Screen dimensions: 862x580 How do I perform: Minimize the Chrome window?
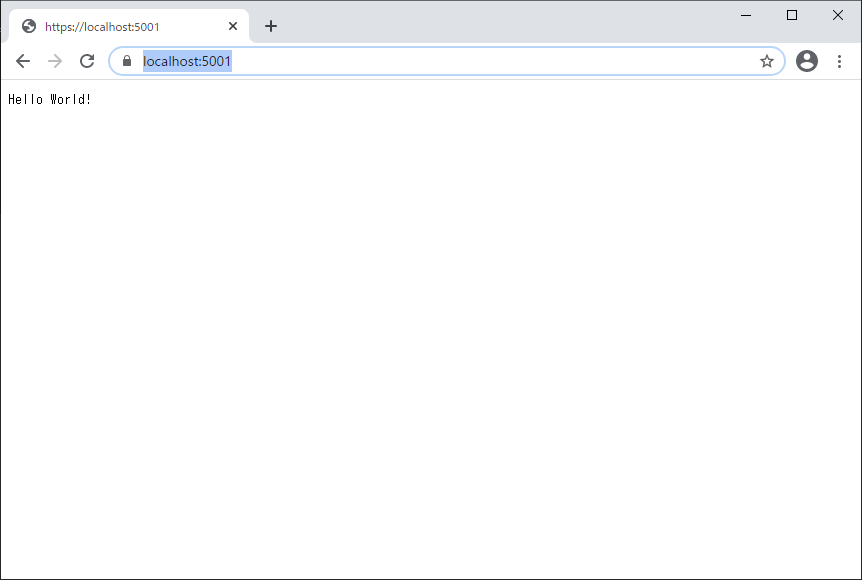(745, 15)
